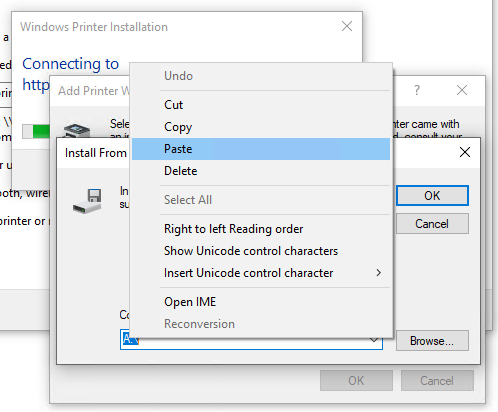The width and height of the screenshot is (498, 412).
Task: Click the floppy disk drive icon
Action: (x=87, y=201)
